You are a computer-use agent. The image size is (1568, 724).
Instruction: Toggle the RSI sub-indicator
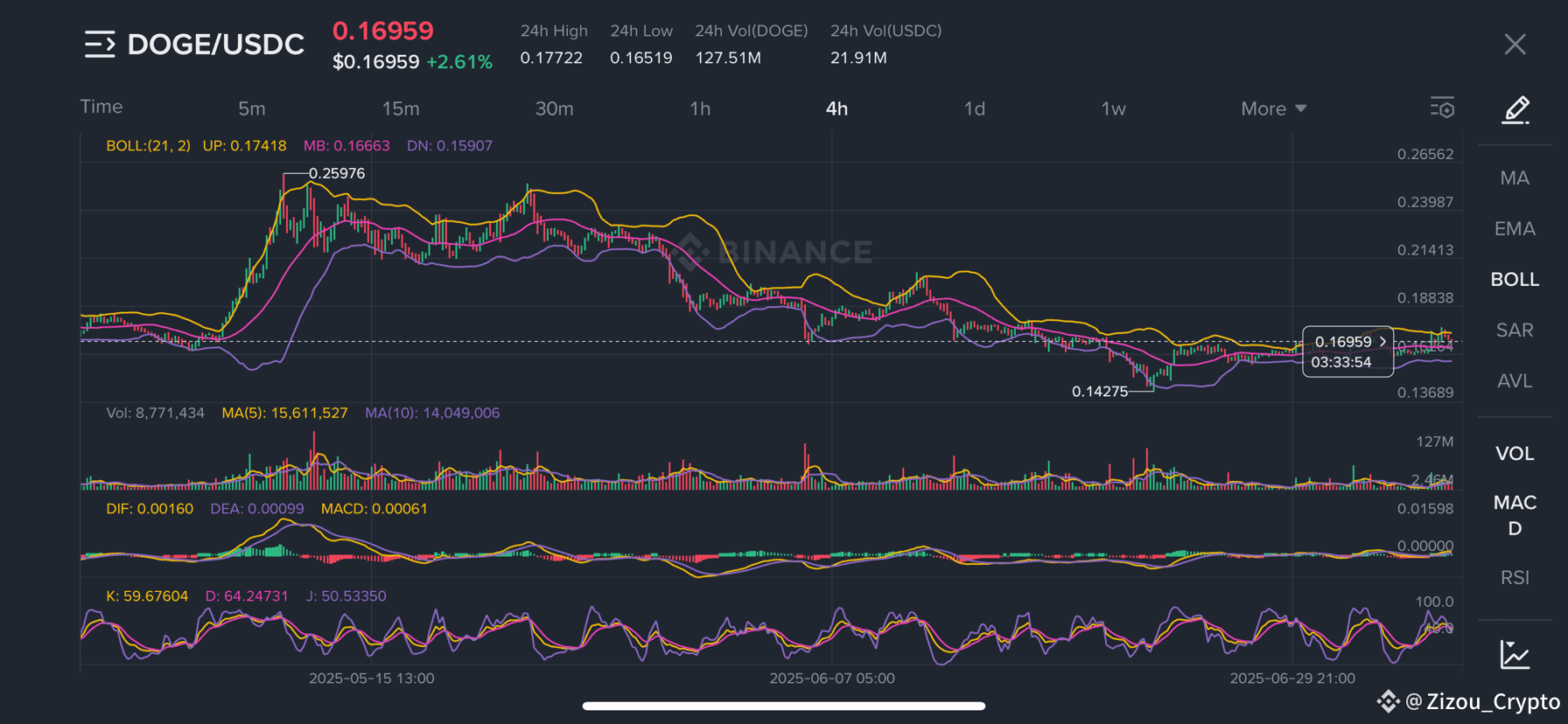click(x=1515, y=578)
